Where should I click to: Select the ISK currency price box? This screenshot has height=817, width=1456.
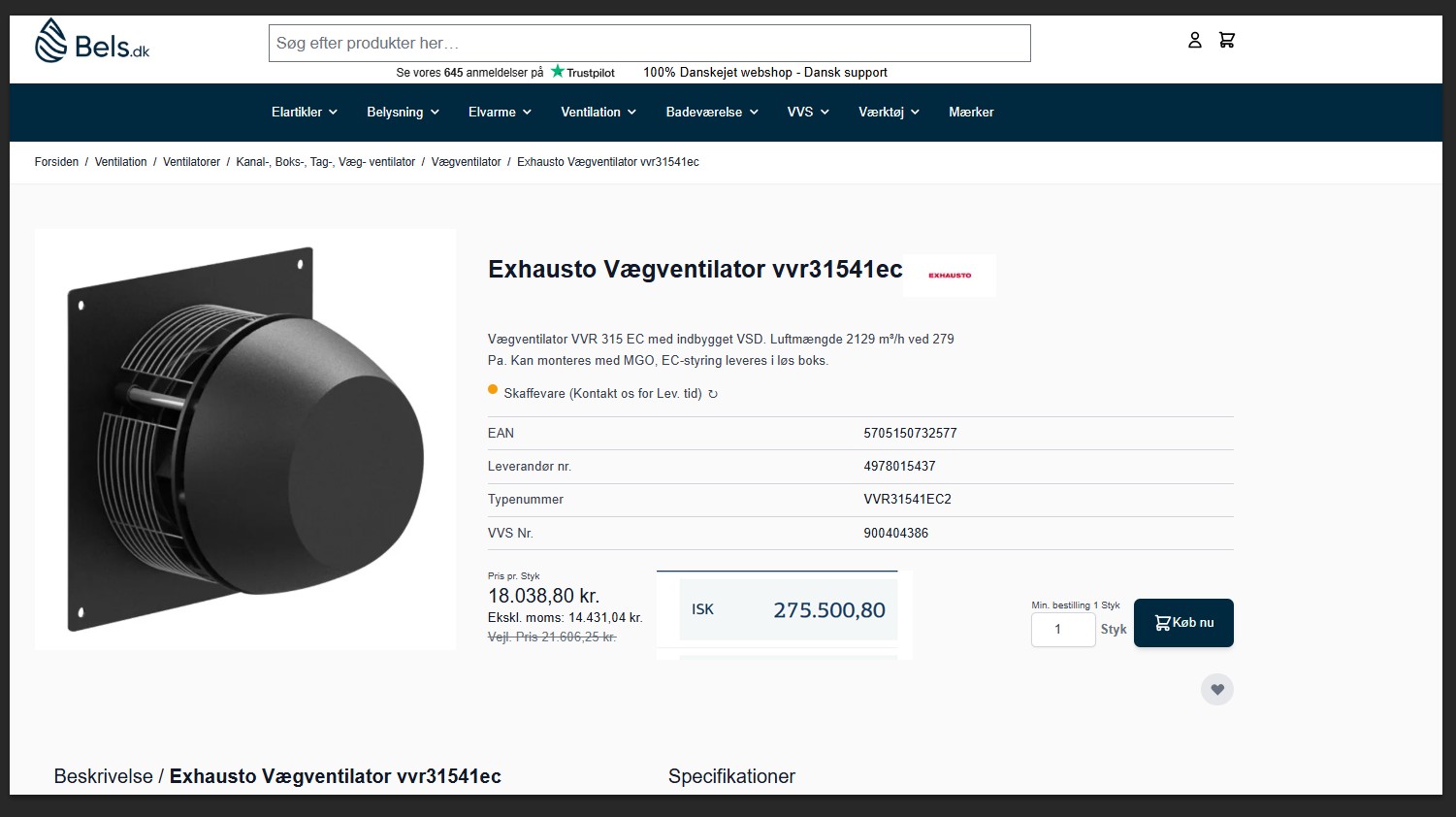789,609
